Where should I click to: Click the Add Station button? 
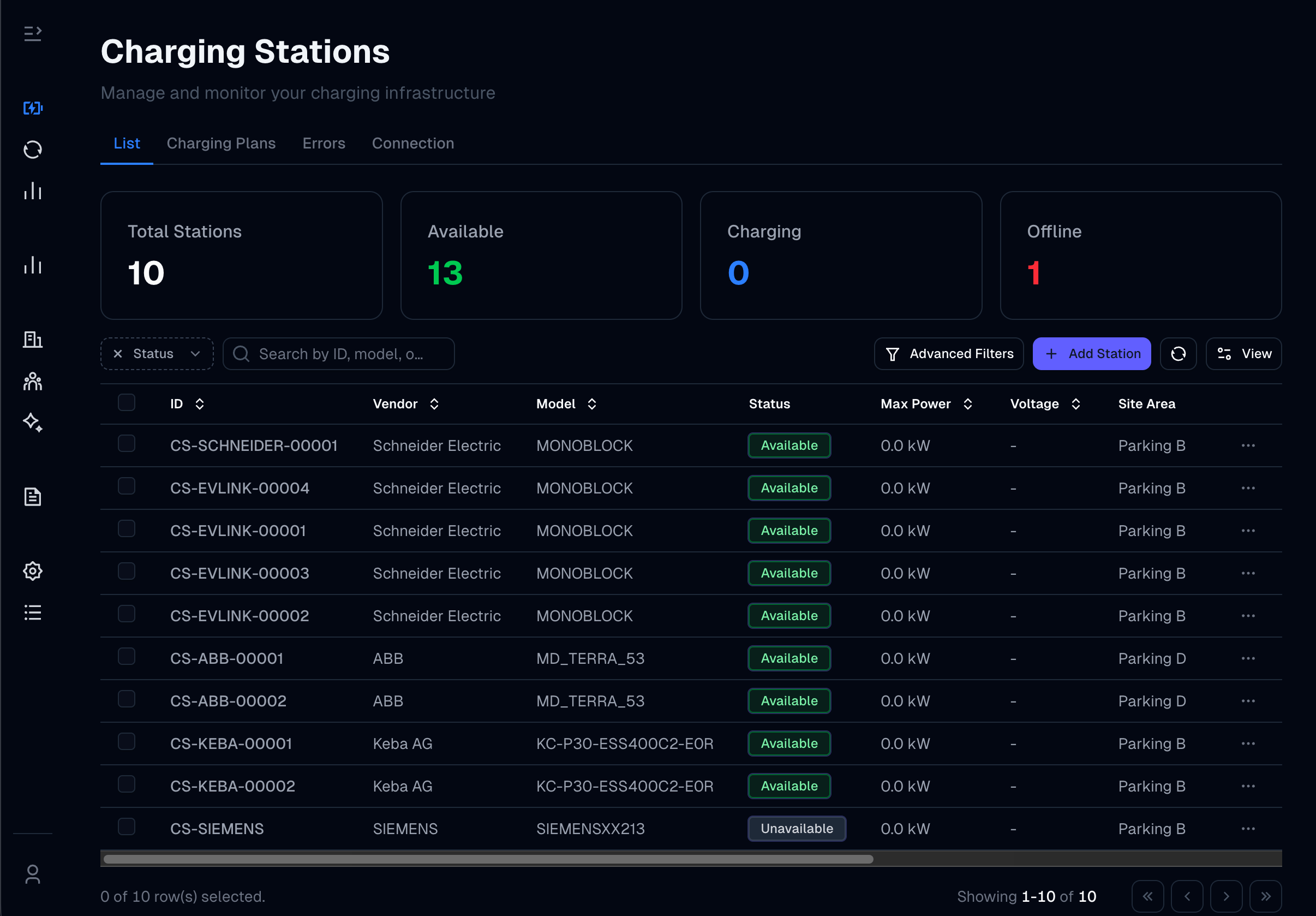[x=1091, y=353]
